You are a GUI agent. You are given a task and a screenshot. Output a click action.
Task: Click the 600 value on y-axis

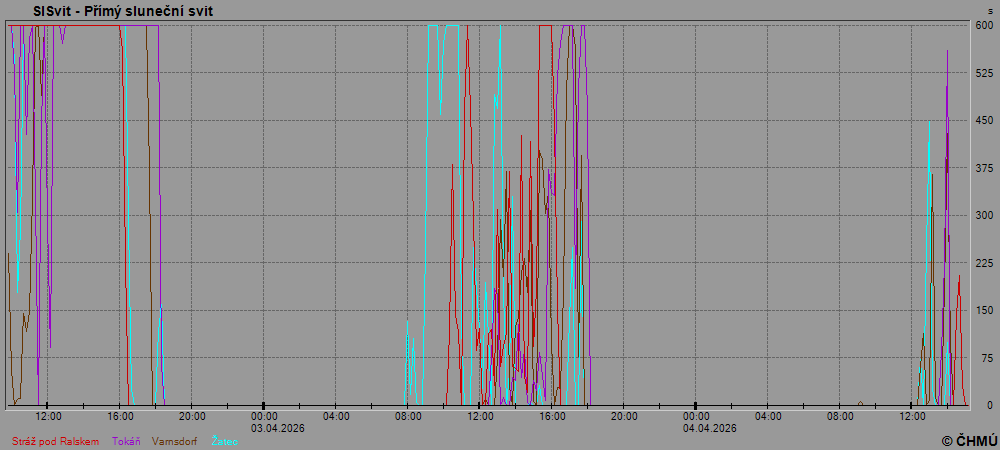coord(984,26)
